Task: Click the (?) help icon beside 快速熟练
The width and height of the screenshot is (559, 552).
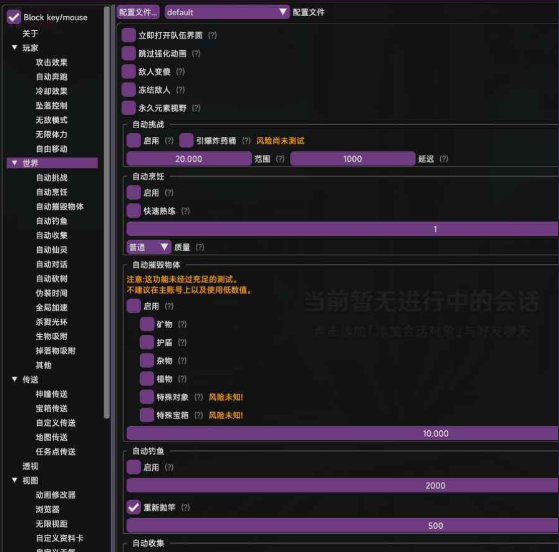Action: click(x=185, y=211)
